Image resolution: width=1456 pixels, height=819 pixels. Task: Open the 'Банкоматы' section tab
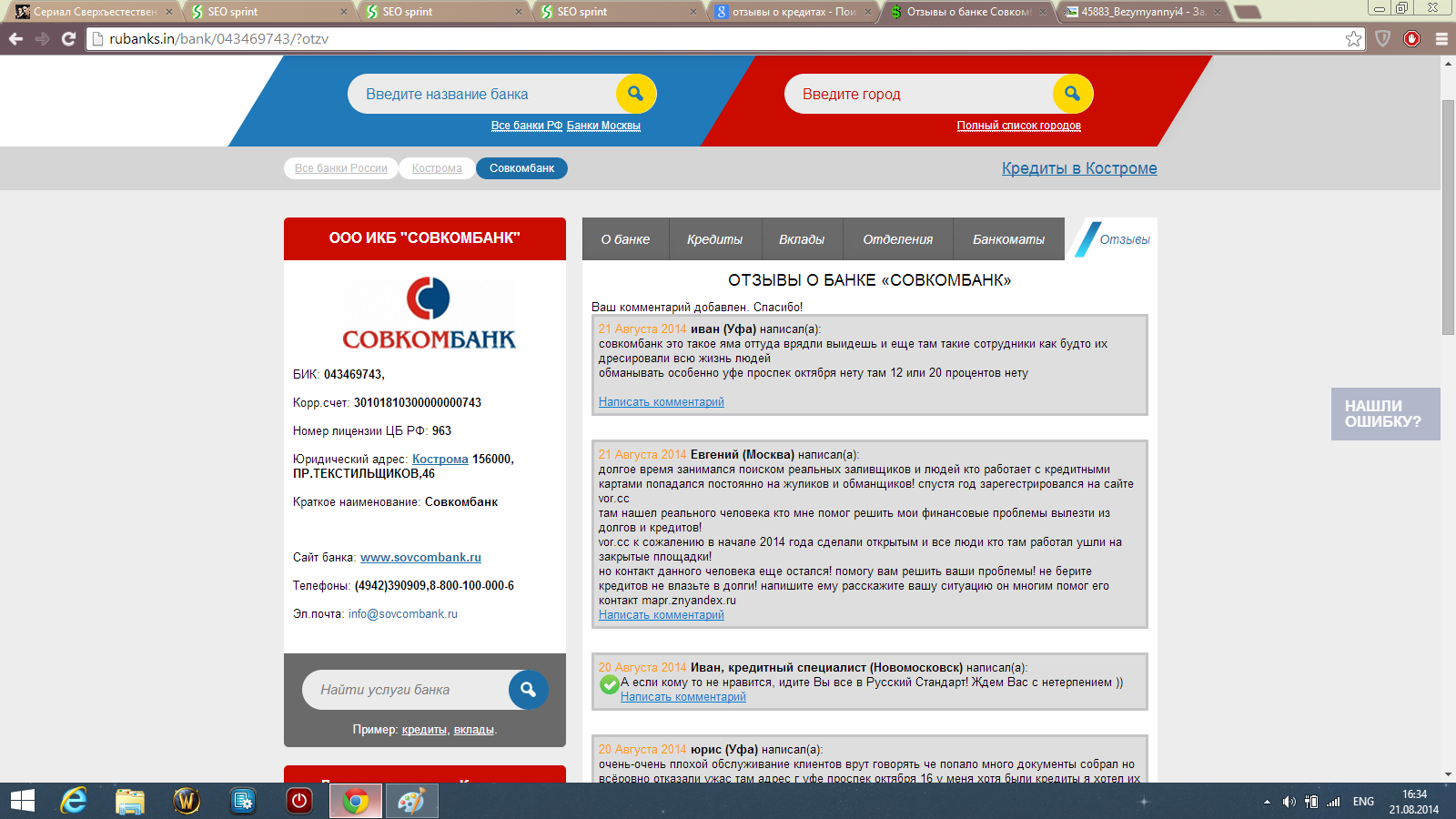pyautogui.click(x=1008, y=239)
